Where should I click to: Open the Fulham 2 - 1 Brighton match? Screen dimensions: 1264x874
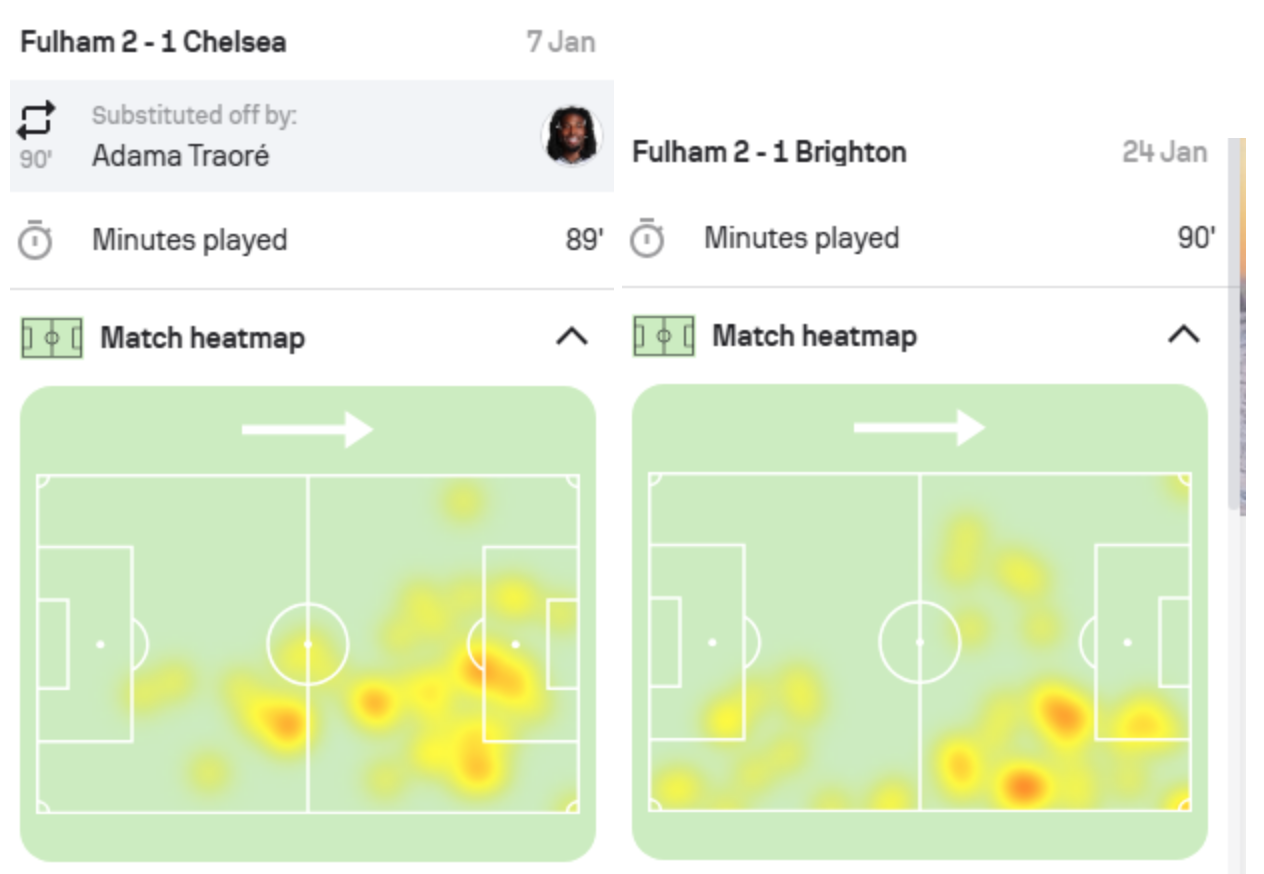coord(769,152)
